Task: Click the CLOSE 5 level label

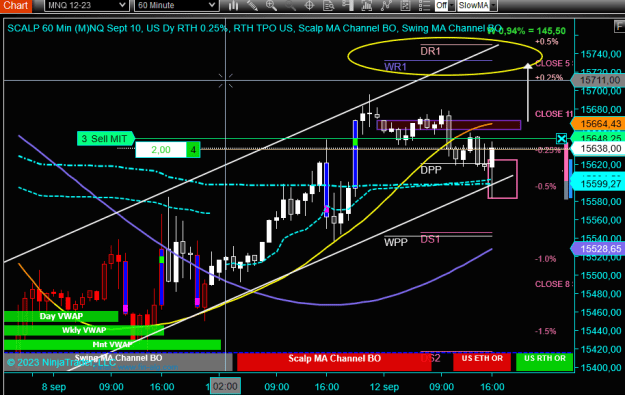Action: [553, 63]
